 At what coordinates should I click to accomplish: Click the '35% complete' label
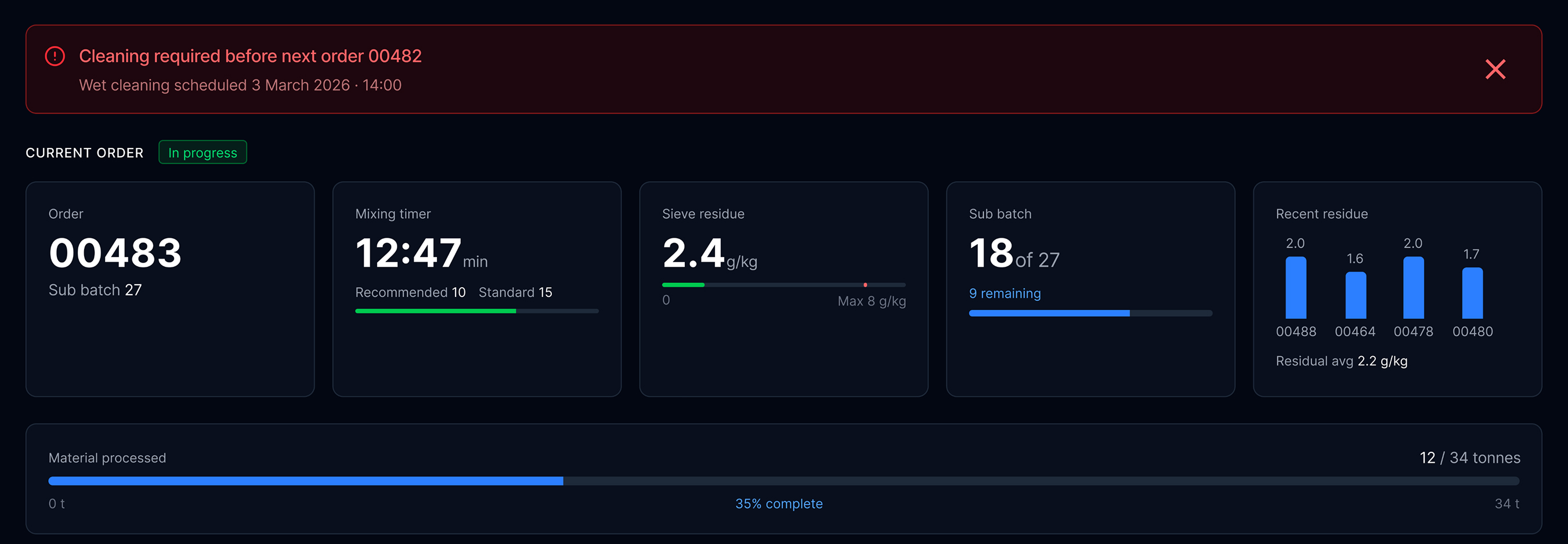coord(779,504)
